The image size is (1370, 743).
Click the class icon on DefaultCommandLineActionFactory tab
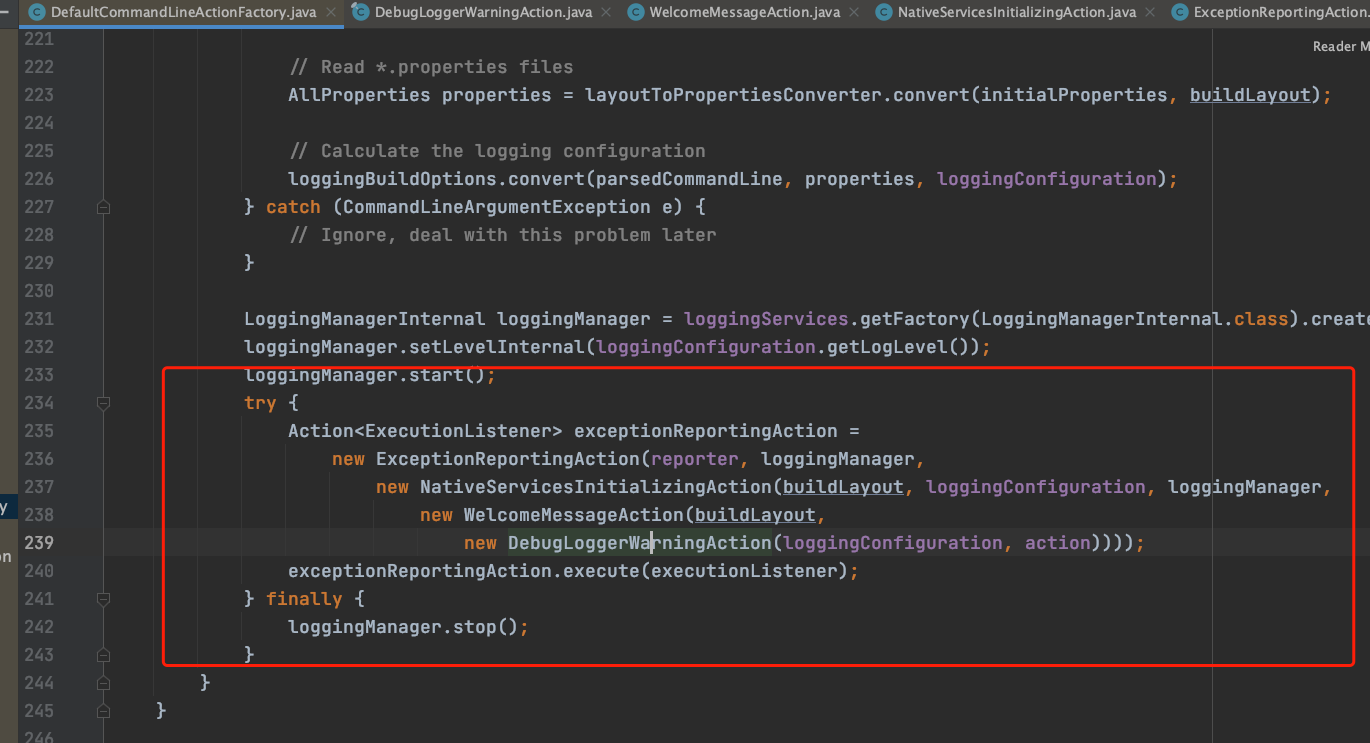[37, 12]
